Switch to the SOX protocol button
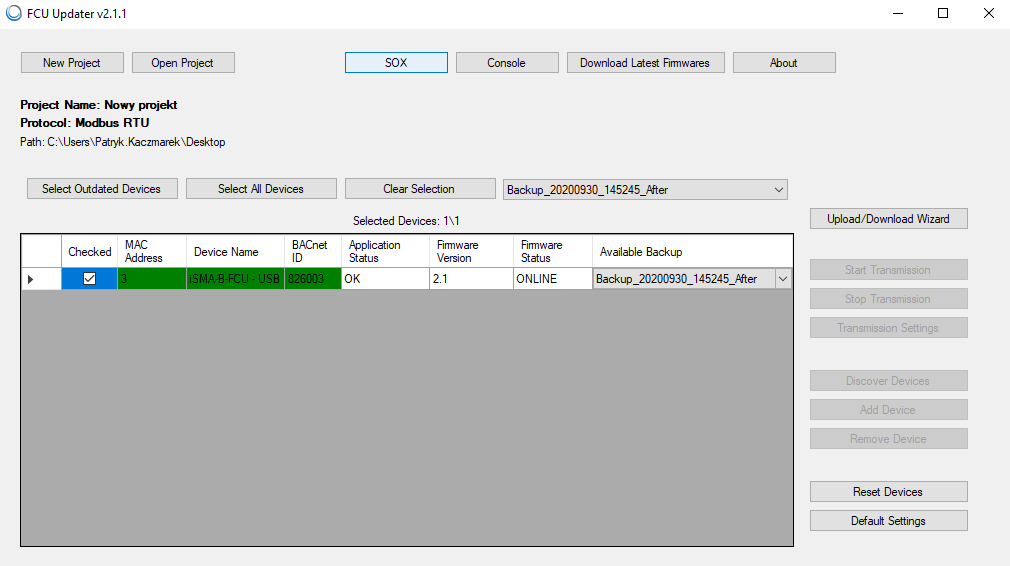Screen dimensions: 1010x566 pos(396,63)
